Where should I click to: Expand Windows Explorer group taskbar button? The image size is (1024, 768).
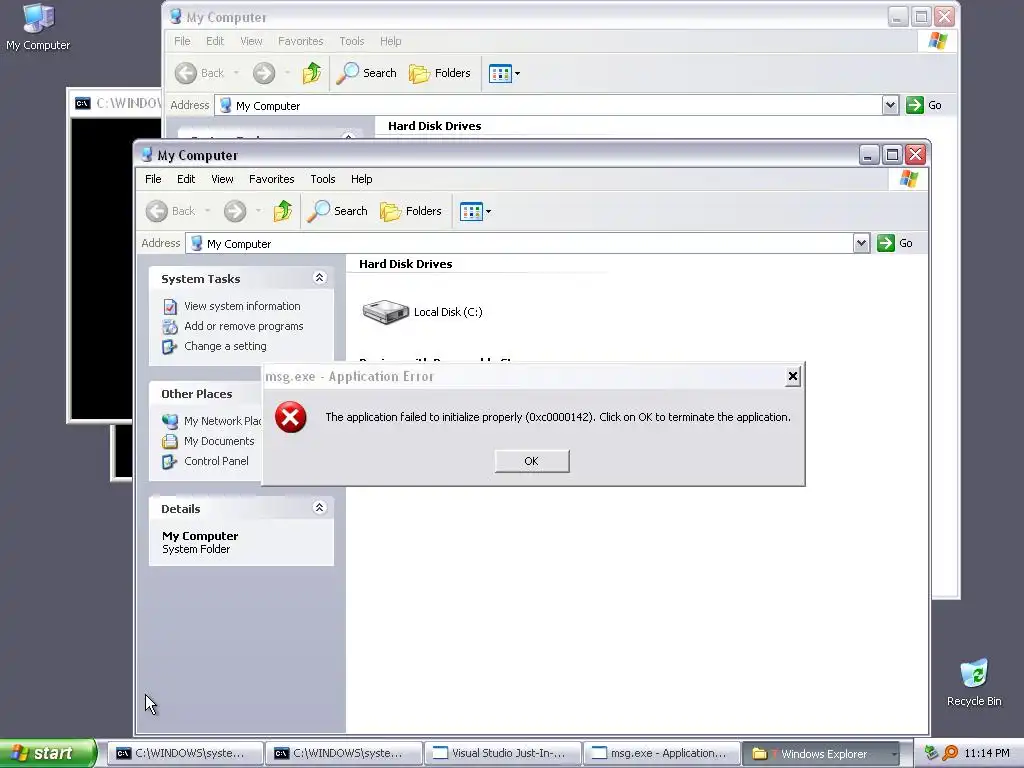coord(823,754)
